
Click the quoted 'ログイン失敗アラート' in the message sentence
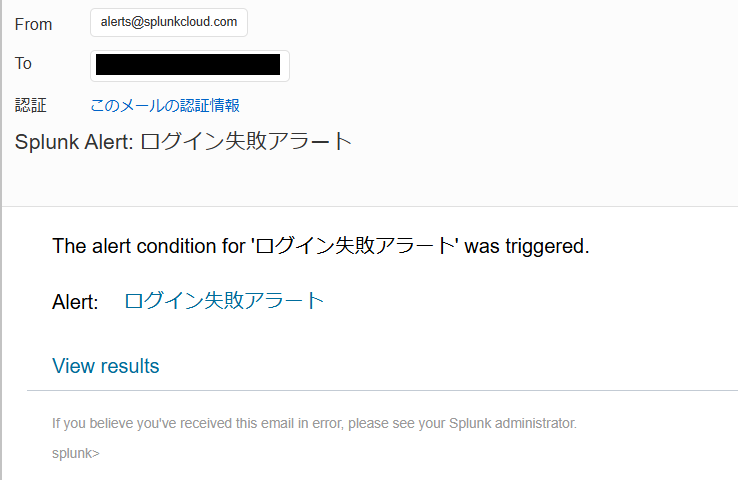[x=354, y=246]
